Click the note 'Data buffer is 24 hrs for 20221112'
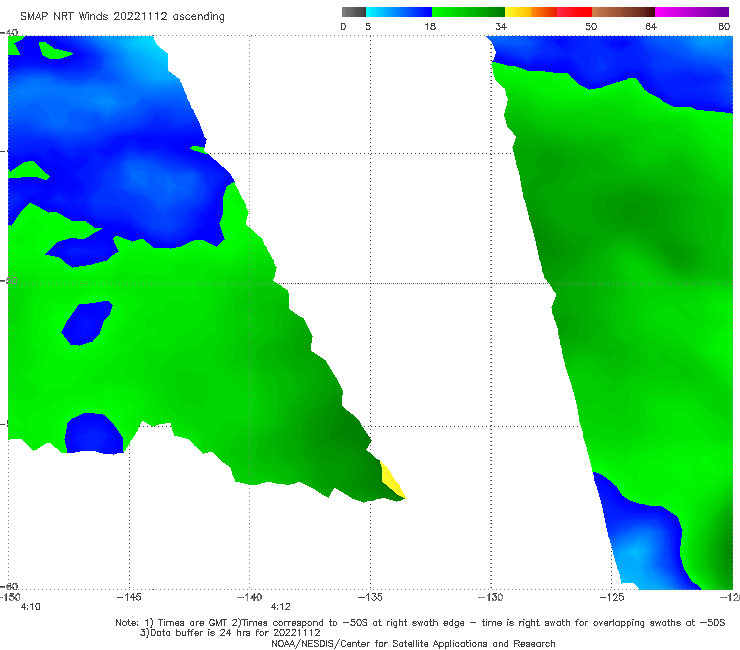 click(x=230, y=633)
